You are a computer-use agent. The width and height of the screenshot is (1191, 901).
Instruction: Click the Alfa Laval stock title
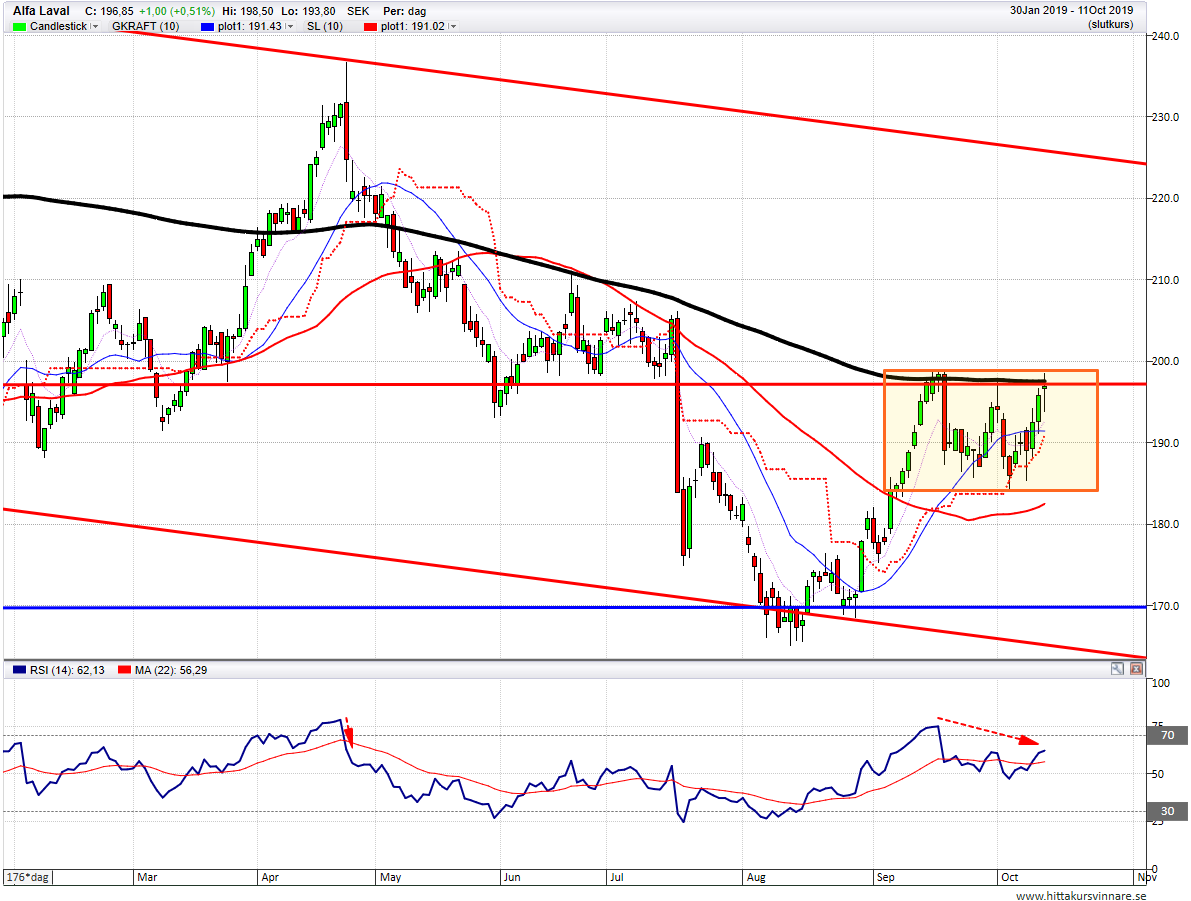(41, 11)
